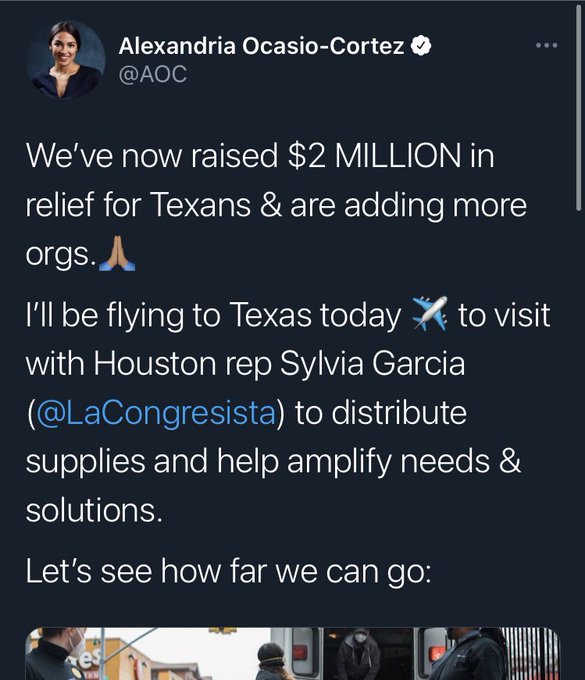This screenshot has height=680, width=585.
Task: Click the Alexandria Ocasio-Cortez display name
Action: coord(261,46)
